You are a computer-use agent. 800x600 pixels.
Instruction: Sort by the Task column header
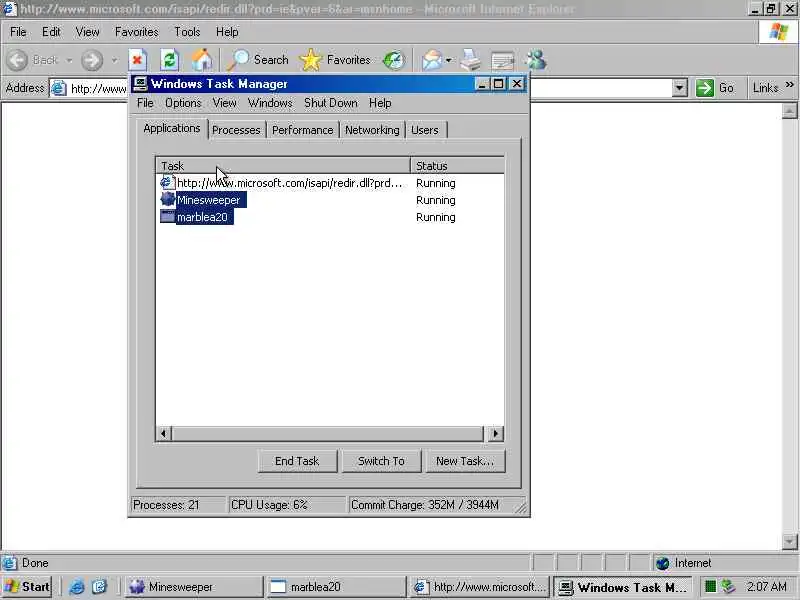[x=283, y=166]
